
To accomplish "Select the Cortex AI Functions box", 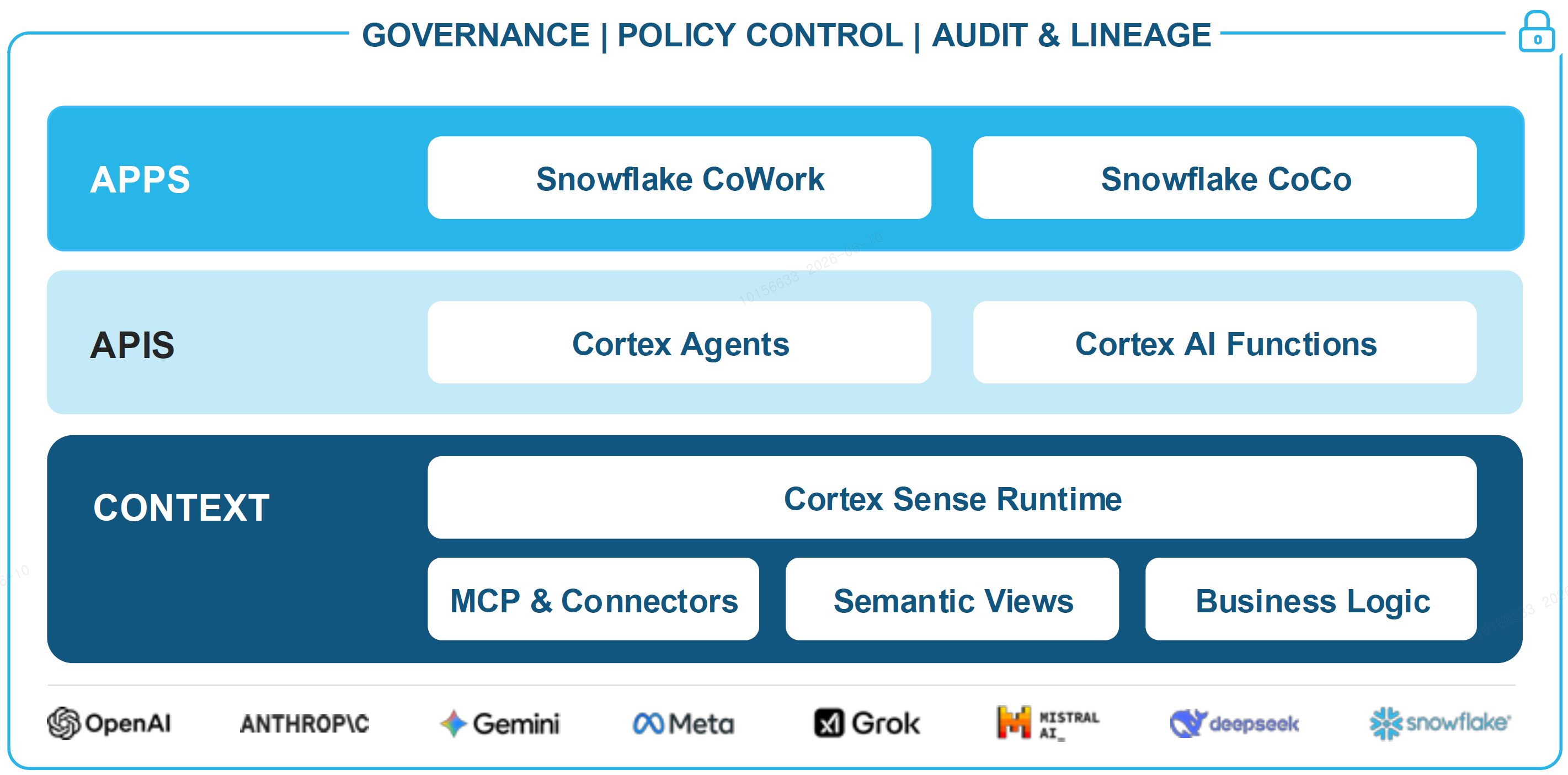I will coord(1225,342).
